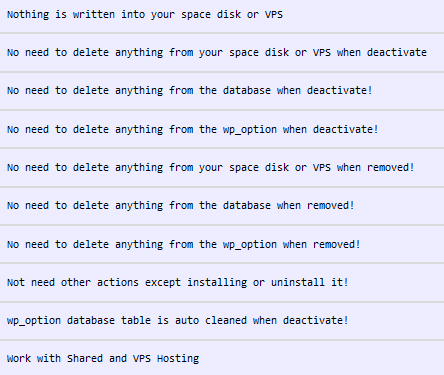Click the word 'Hosting' in the last row
The width and height of the screenshot is (444, 375).
(x=178, y=359)
